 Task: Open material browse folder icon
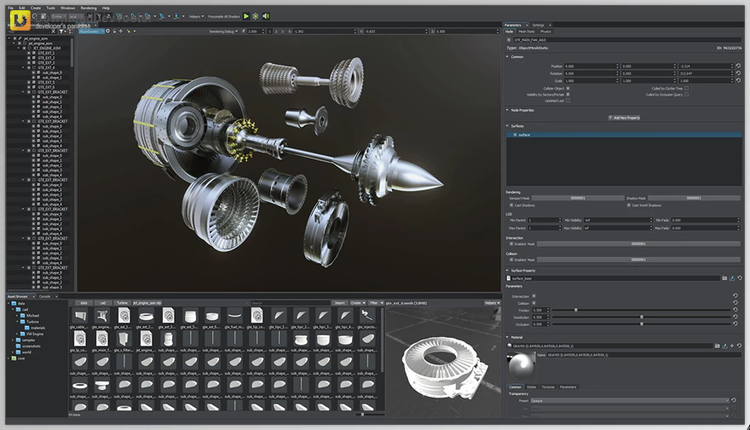(717, 345)
